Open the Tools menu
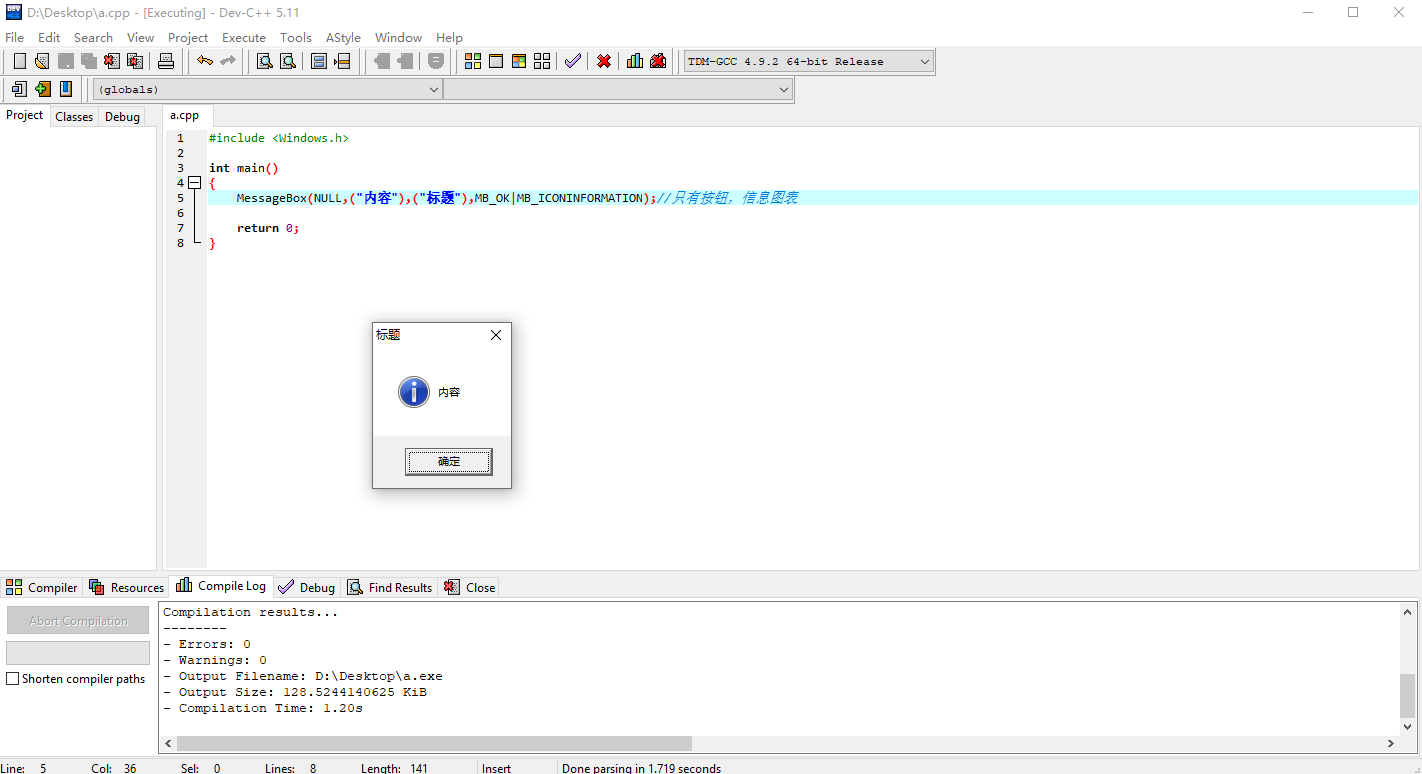 click(x=296, y=37)
